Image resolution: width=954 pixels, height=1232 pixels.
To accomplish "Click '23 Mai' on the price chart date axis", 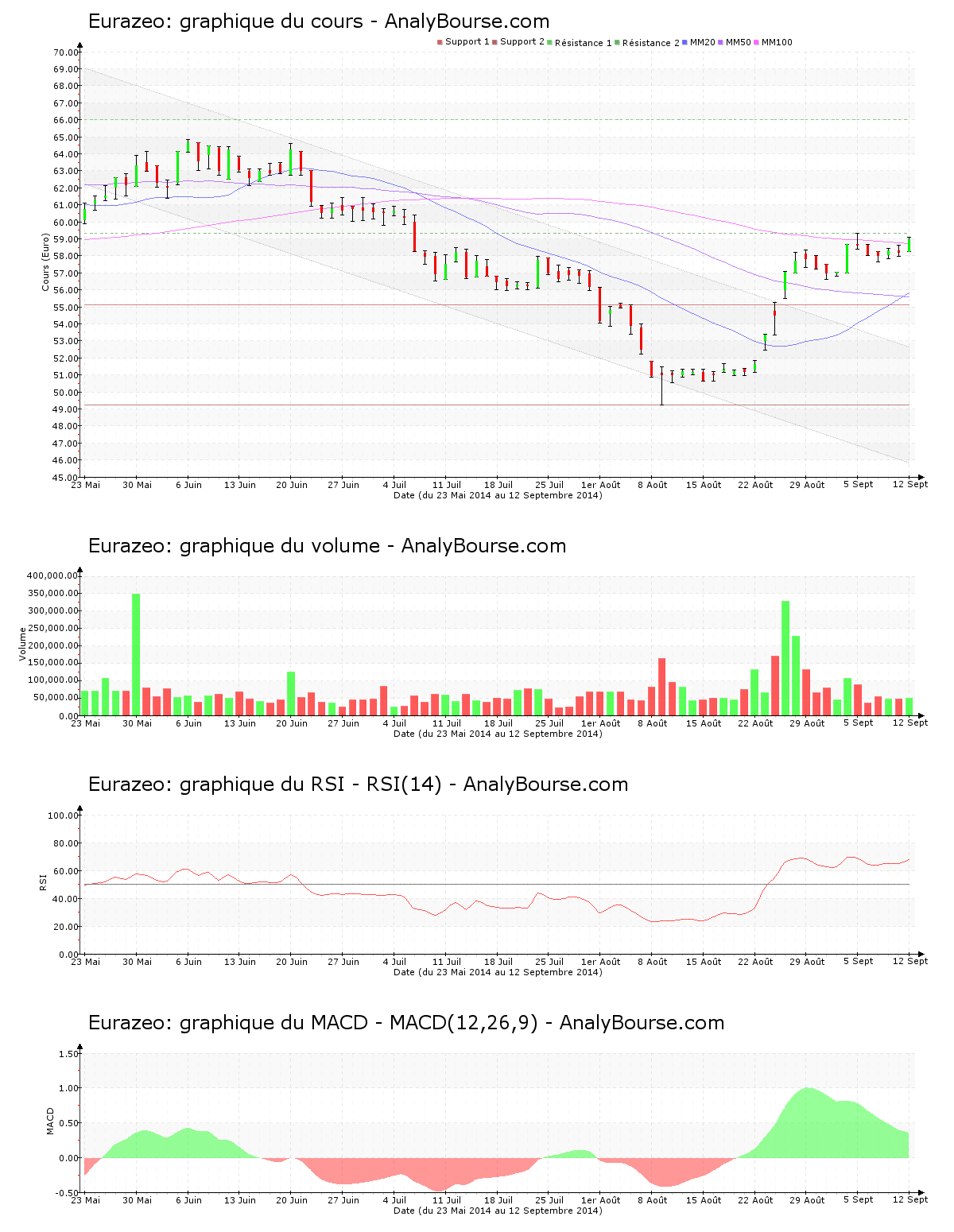I will [86, 485].
